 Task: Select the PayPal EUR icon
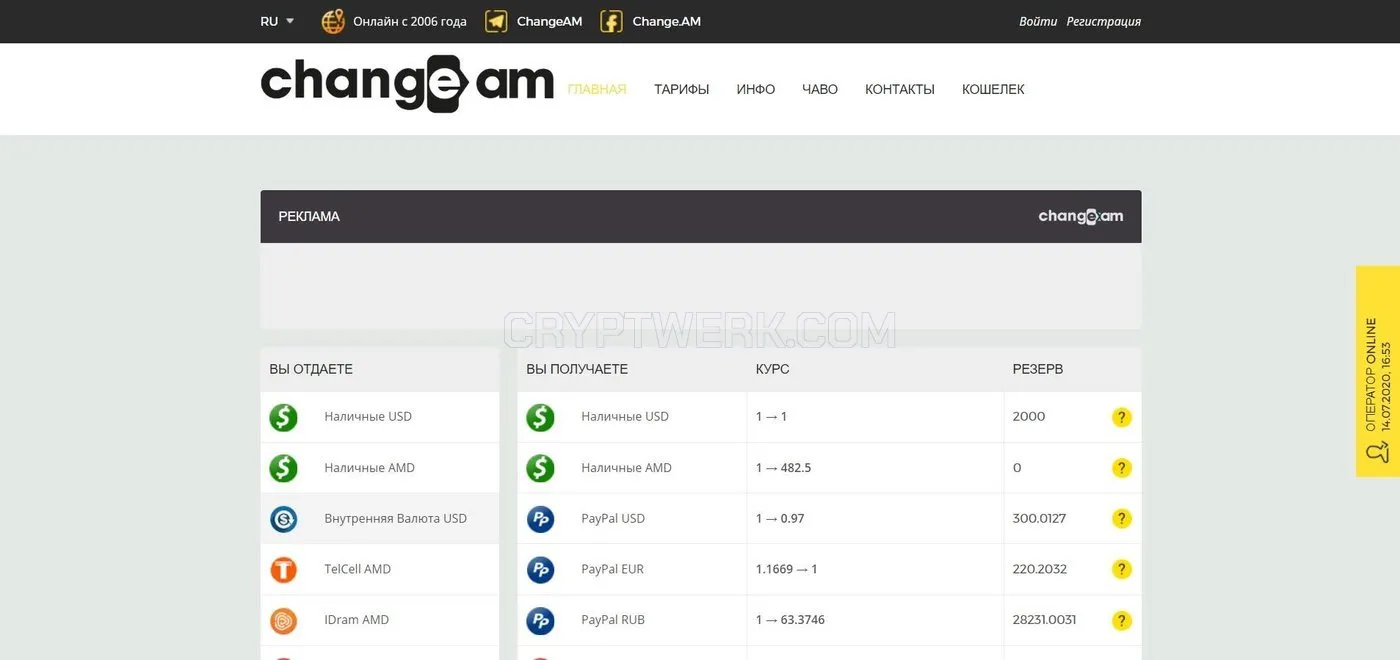(541, 570)
